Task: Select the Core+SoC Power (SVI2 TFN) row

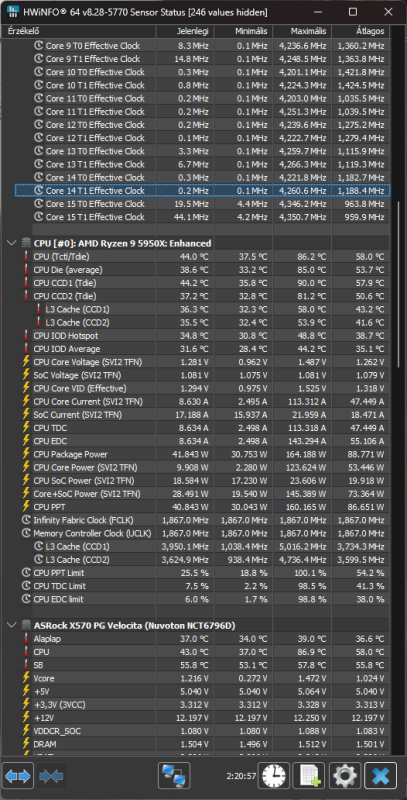Action: point(202,494)
